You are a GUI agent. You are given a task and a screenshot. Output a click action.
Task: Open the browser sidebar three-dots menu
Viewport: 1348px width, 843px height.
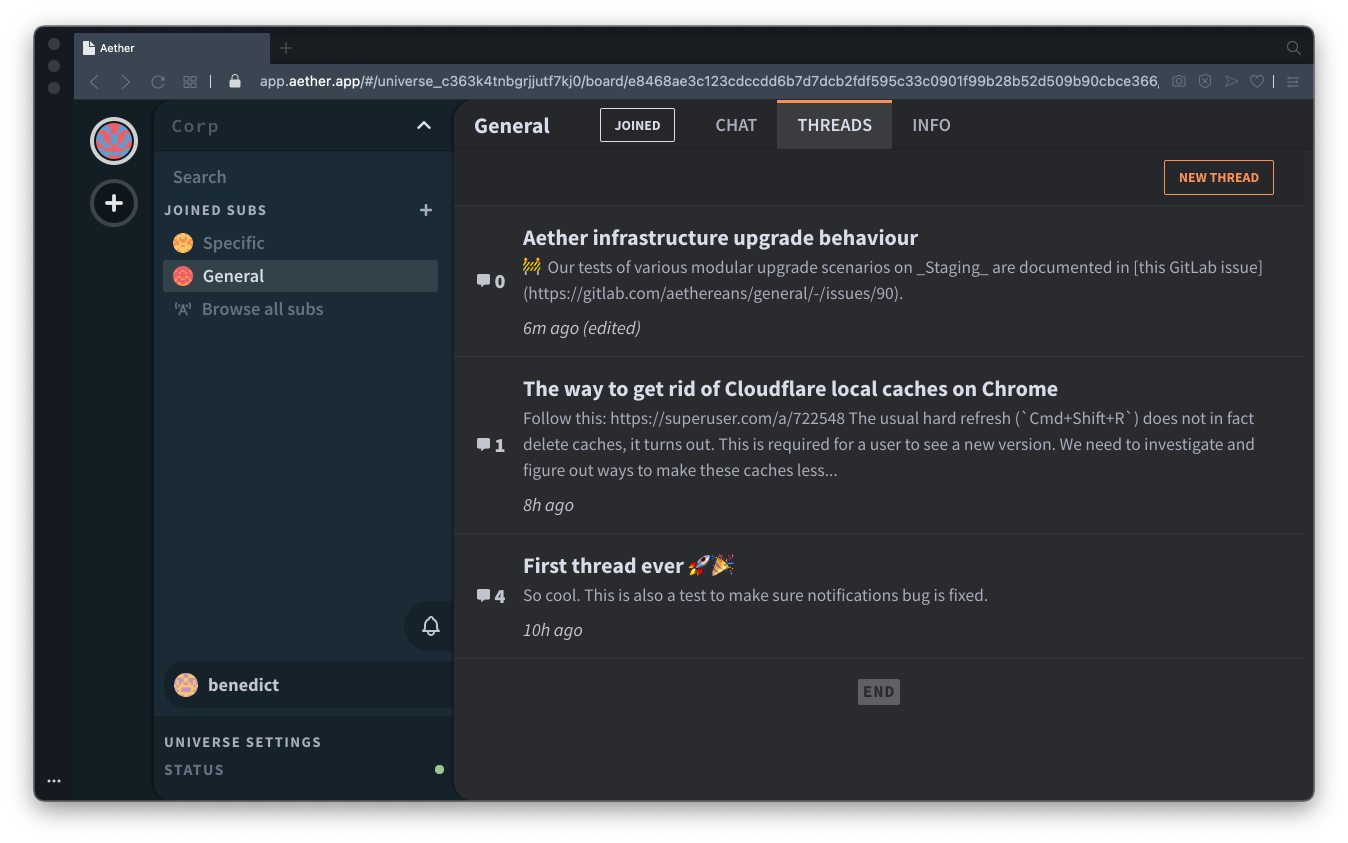click(54, 781)
